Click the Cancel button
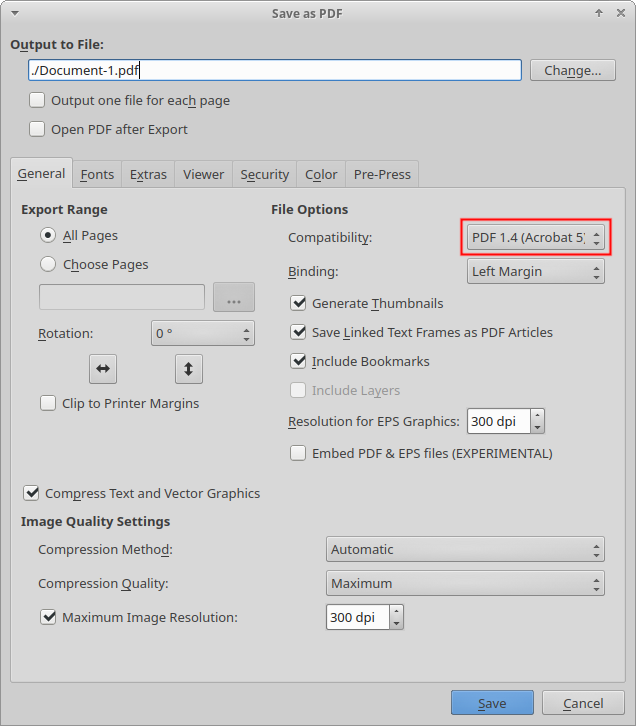 pyautogui.click(x=583, y=703)
